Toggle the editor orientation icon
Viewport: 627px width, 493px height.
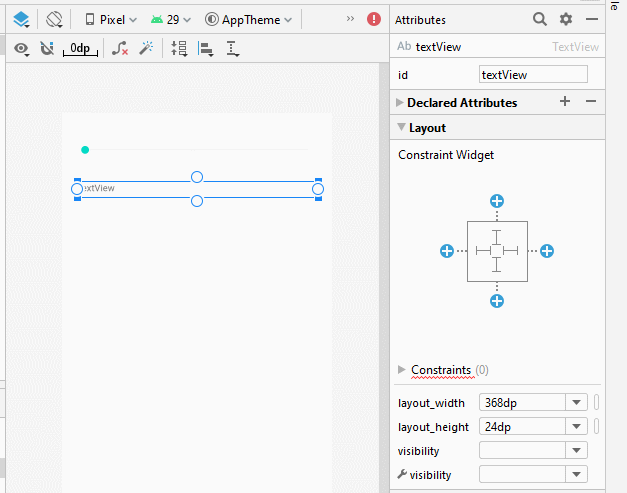tap(54, 19)
